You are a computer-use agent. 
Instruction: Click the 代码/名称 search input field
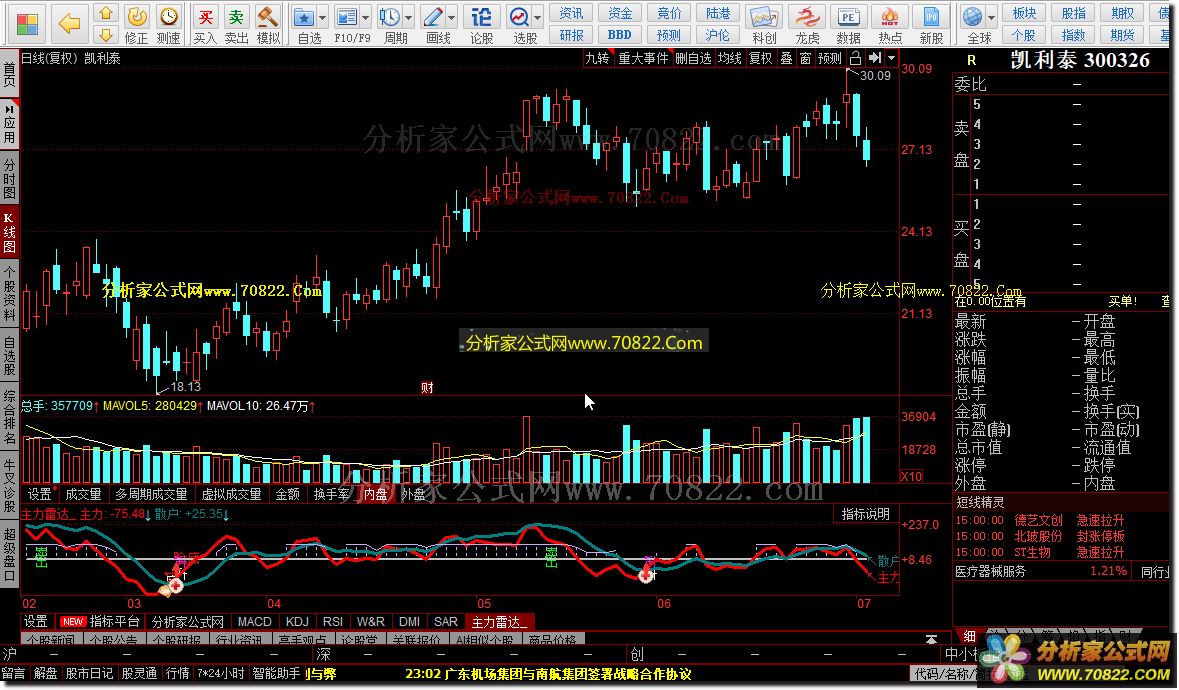[946, 673]
